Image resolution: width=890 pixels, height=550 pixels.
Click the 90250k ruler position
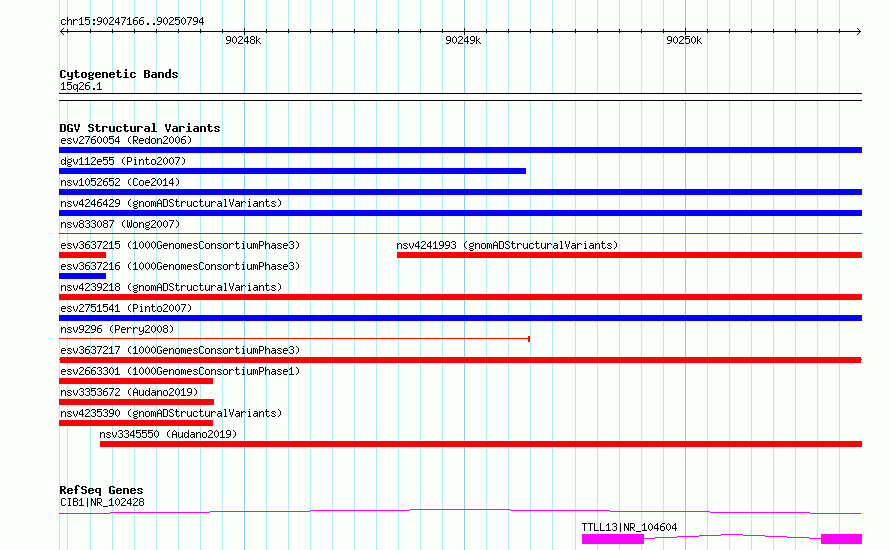pyautogui.click(x=684, y=40)
